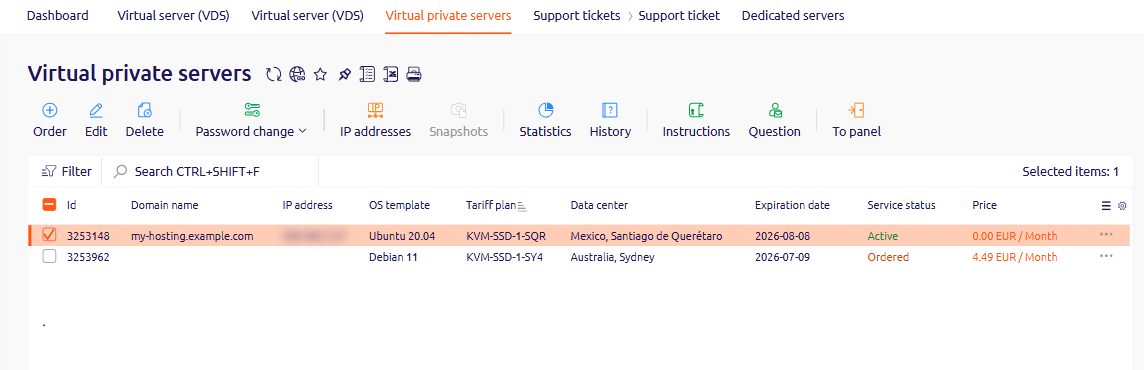Select the Debian 11 cell

[x=393, y=257]
